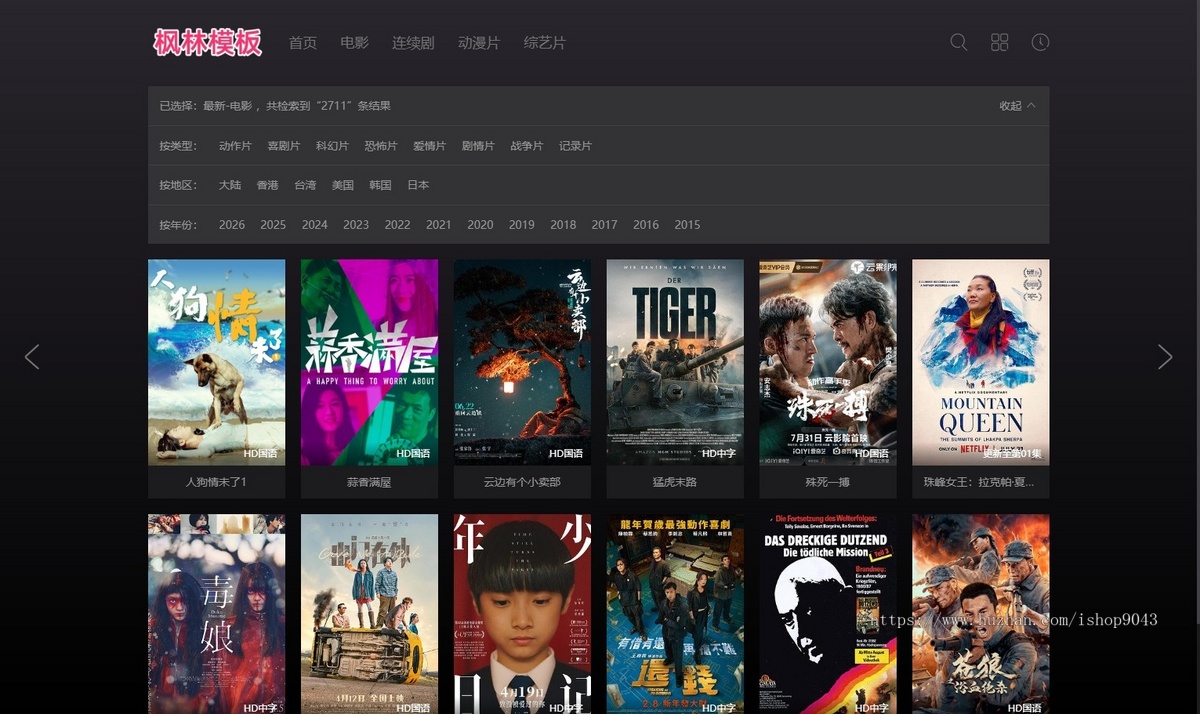1200x714 pixels.
Task: Filter by year 2021
Action: tap(439, 225)
